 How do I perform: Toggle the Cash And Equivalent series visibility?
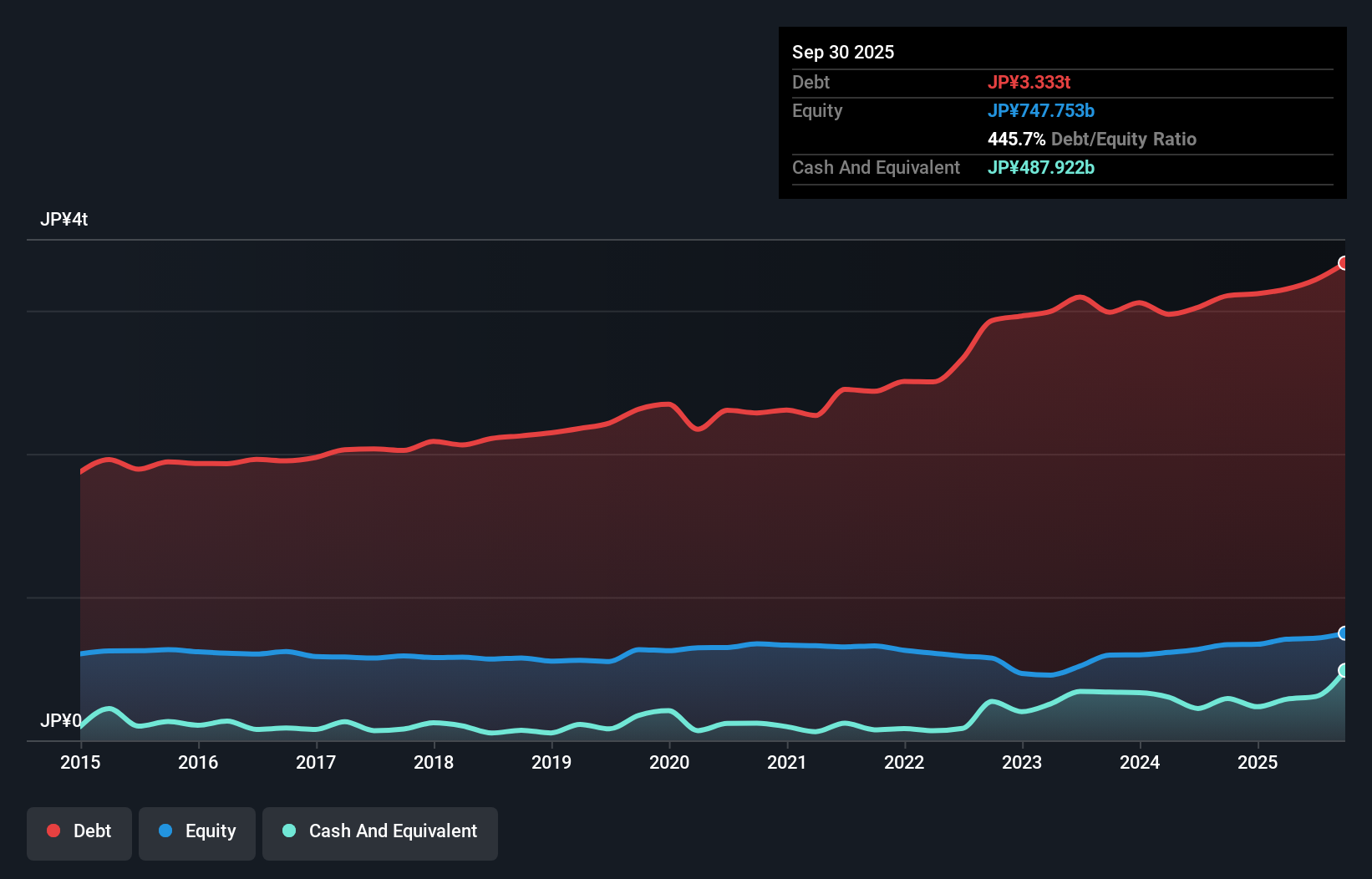pos(380,831)
